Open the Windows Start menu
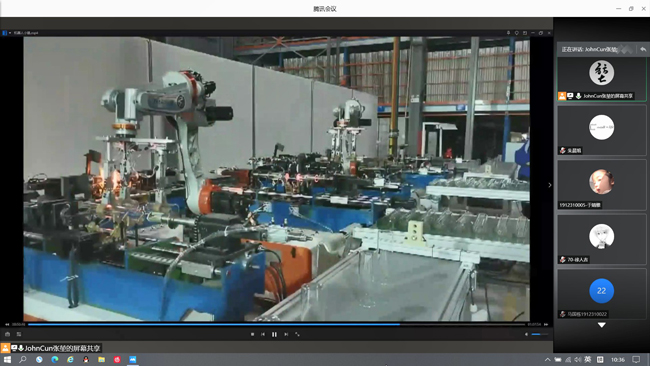The height and width of the screenshot is (366, 650). 7,359
